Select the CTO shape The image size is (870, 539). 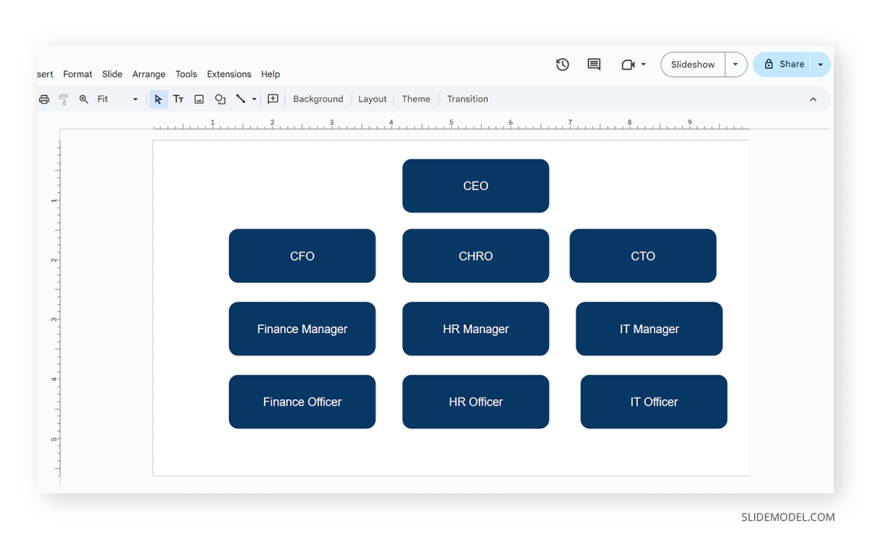(x=643, y=256)
